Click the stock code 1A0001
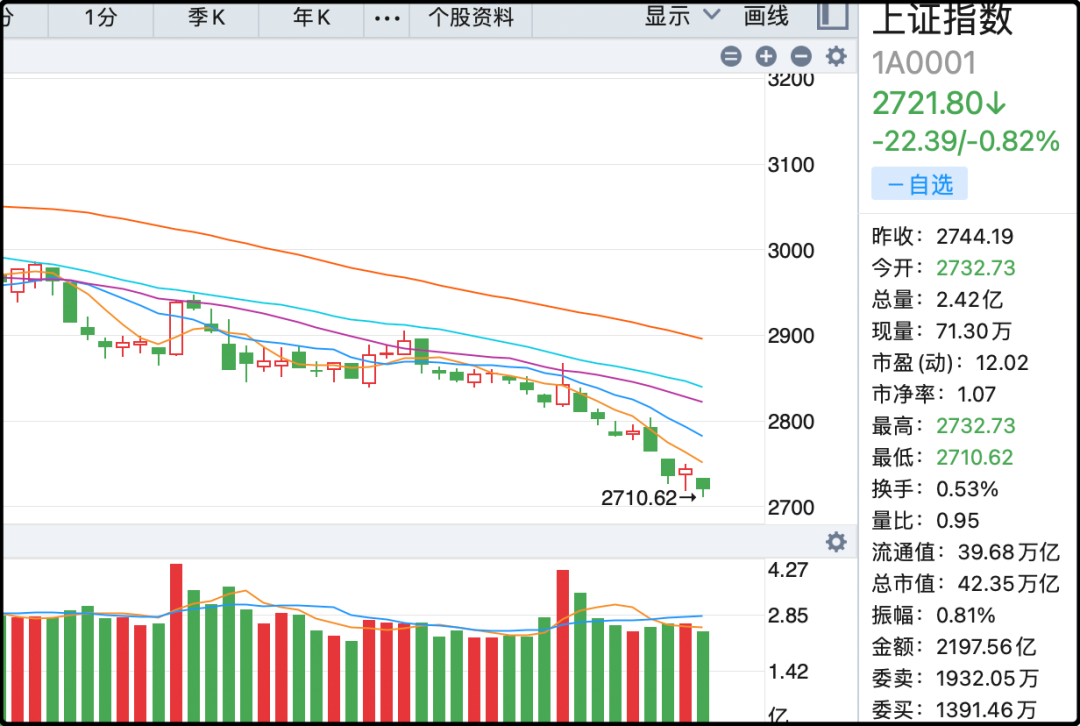The image size is (1080, 726). coord(923,63)
